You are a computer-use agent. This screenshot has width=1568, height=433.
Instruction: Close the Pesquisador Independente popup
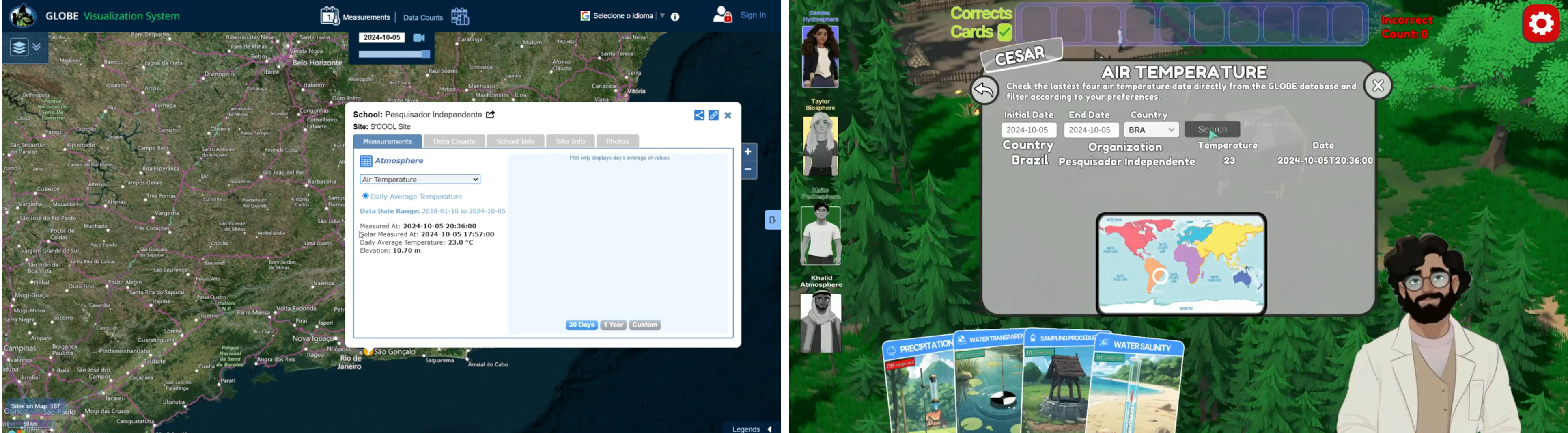coord(728,115)
